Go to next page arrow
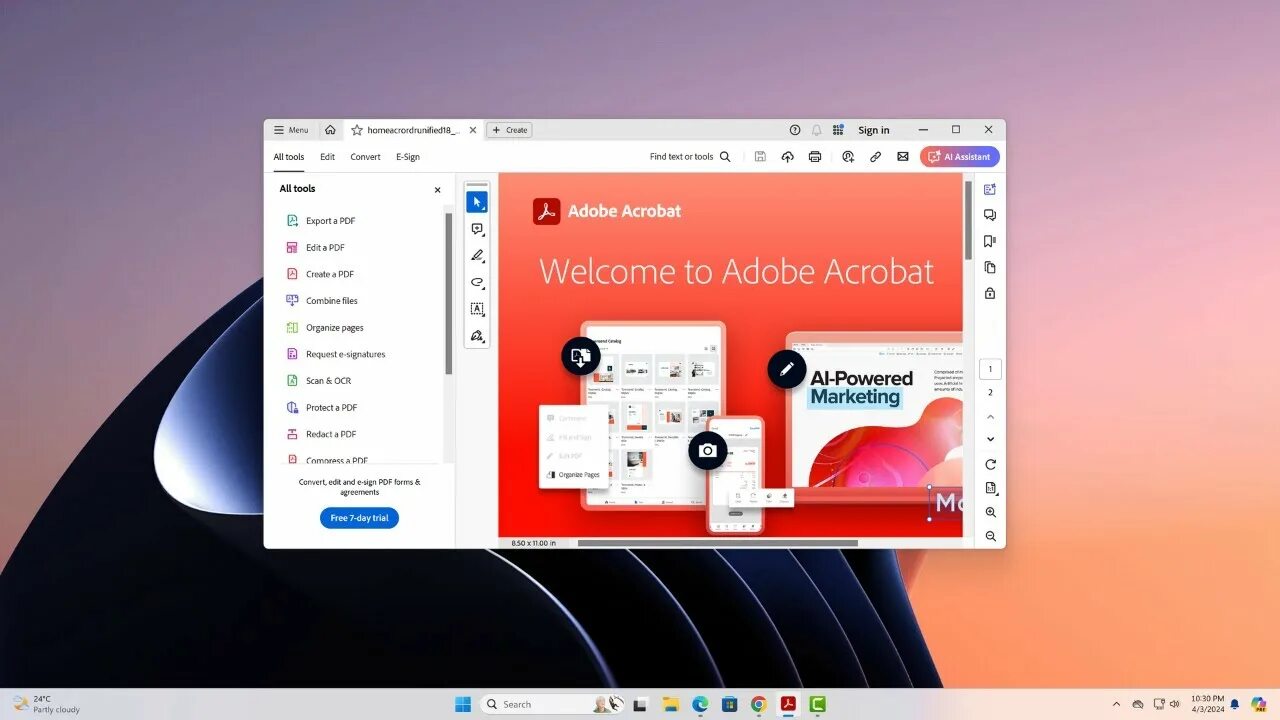Screen dimensions: 1280x720 [x=990, y=439]
